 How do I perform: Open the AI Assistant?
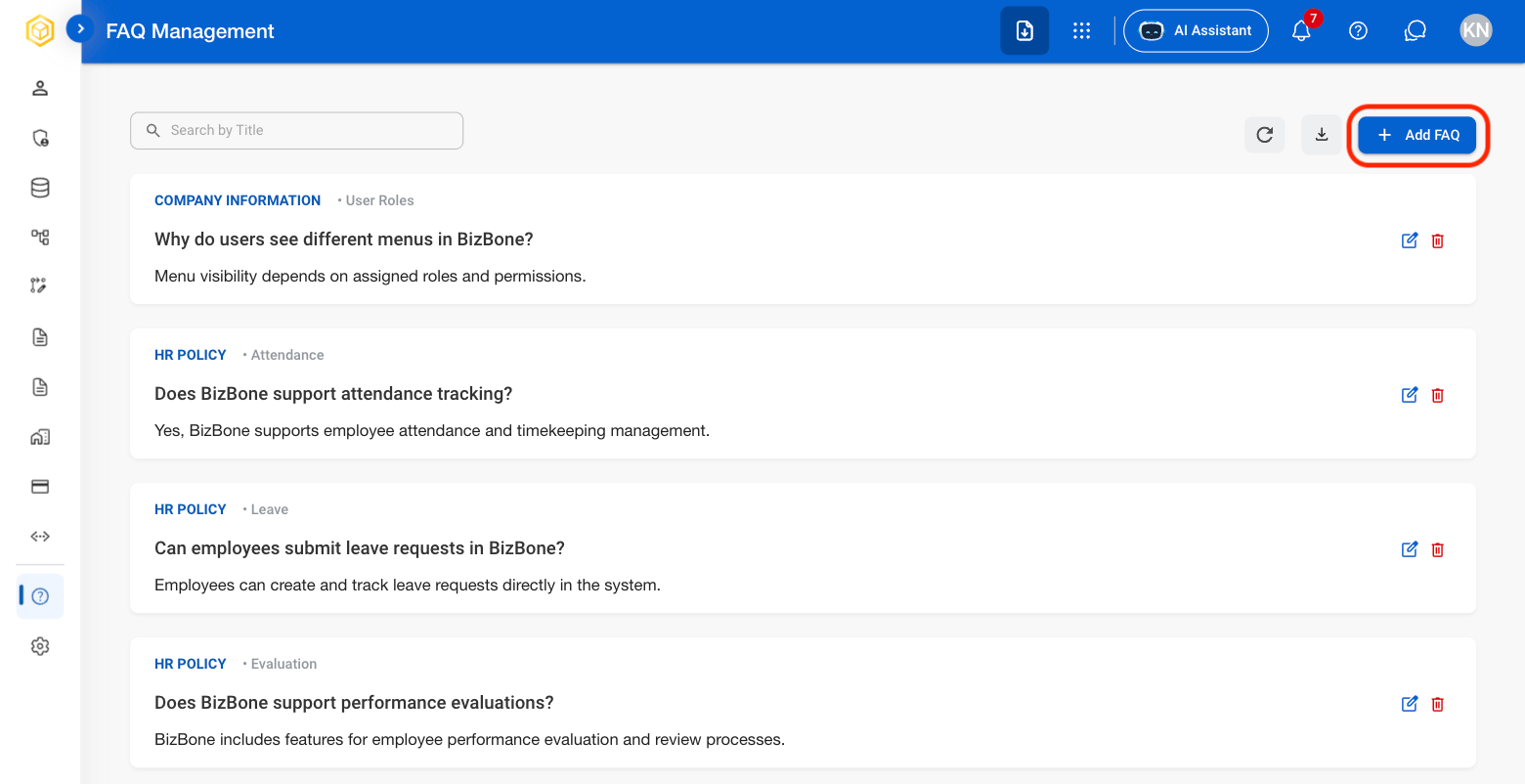click(1197, 30)
